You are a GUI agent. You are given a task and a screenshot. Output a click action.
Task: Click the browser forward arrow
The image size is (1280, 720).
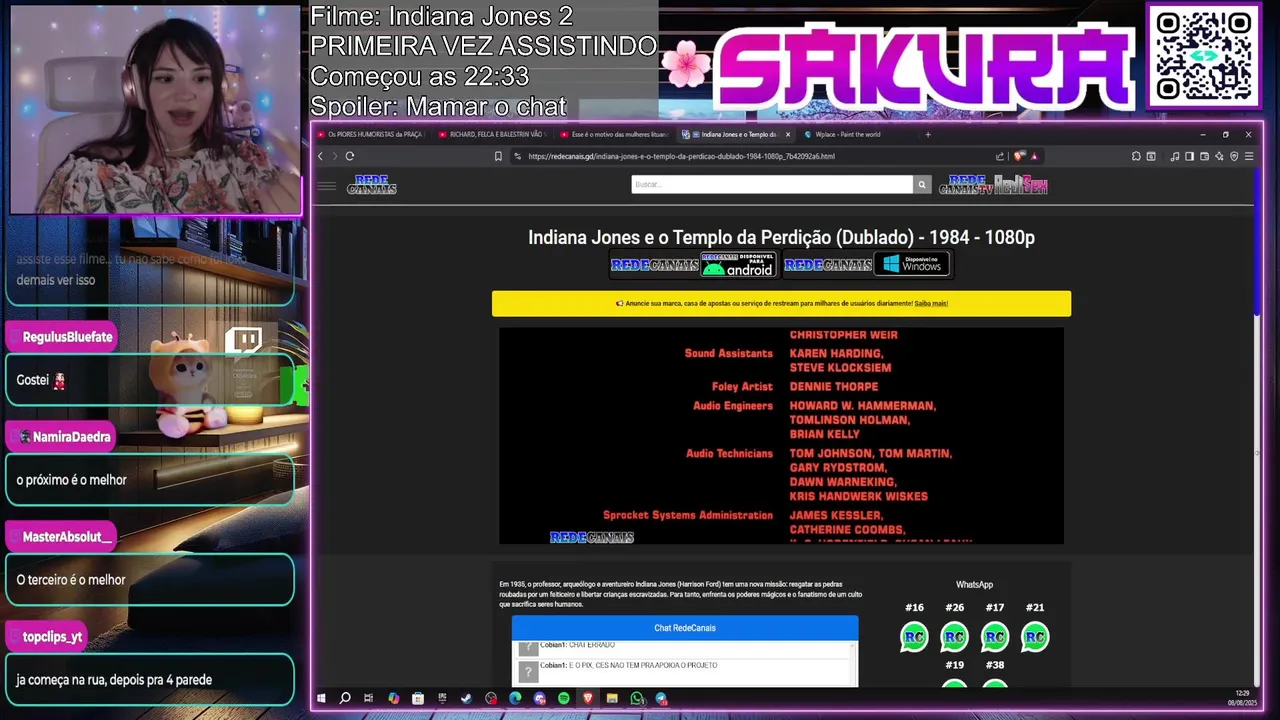click(x=334, y=156)
